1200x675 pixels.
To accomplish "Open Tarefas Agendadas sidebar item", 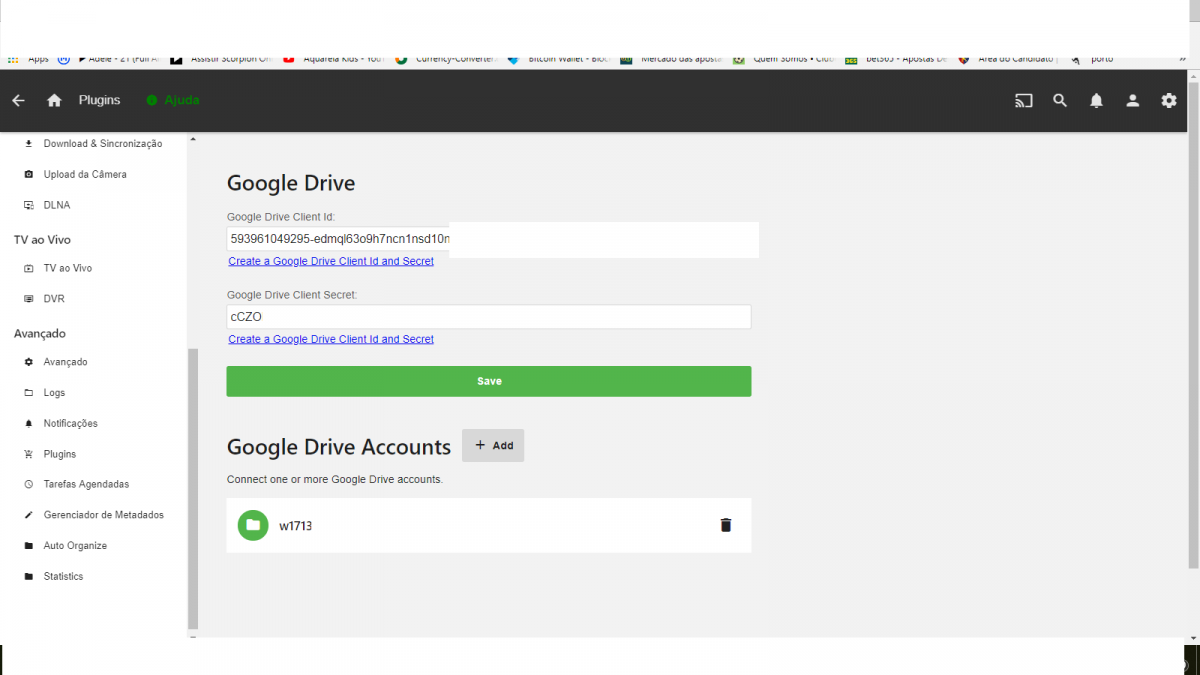I will (86, 484).
